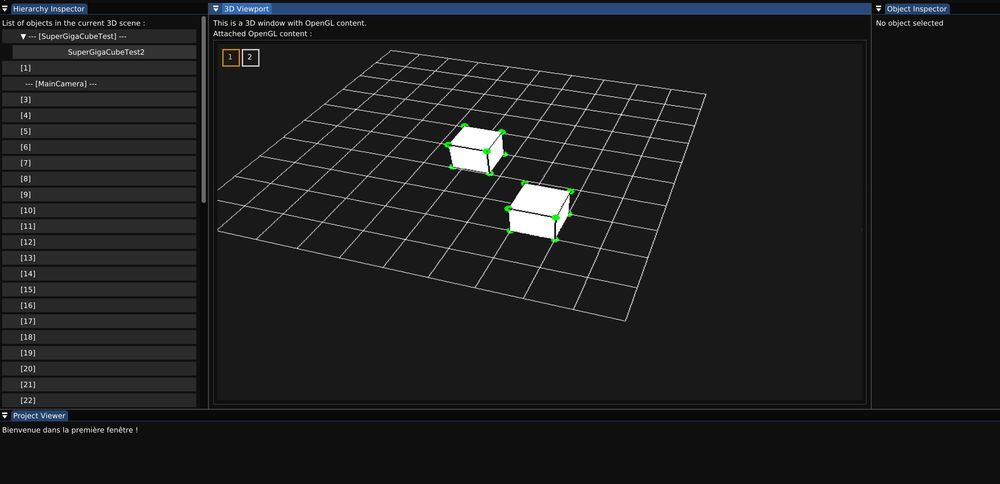The width and height of the screenshot is (1000, 484).
Task: Select the 3D Viewport tab
Action: [x=247, y=9]
